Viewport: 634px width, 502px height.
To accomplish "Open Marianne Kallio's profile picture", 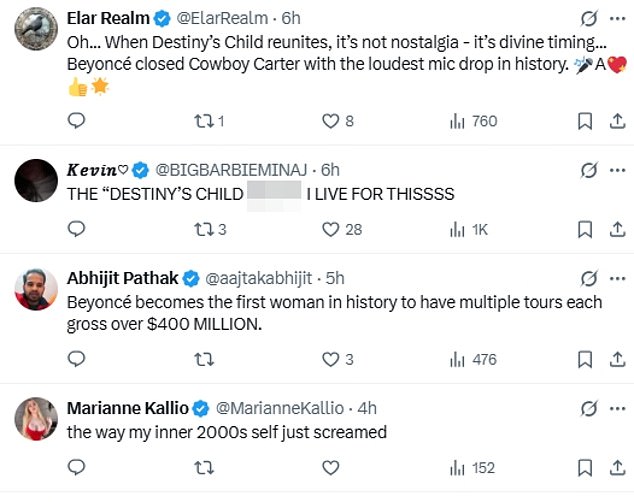I will [36, 418].
